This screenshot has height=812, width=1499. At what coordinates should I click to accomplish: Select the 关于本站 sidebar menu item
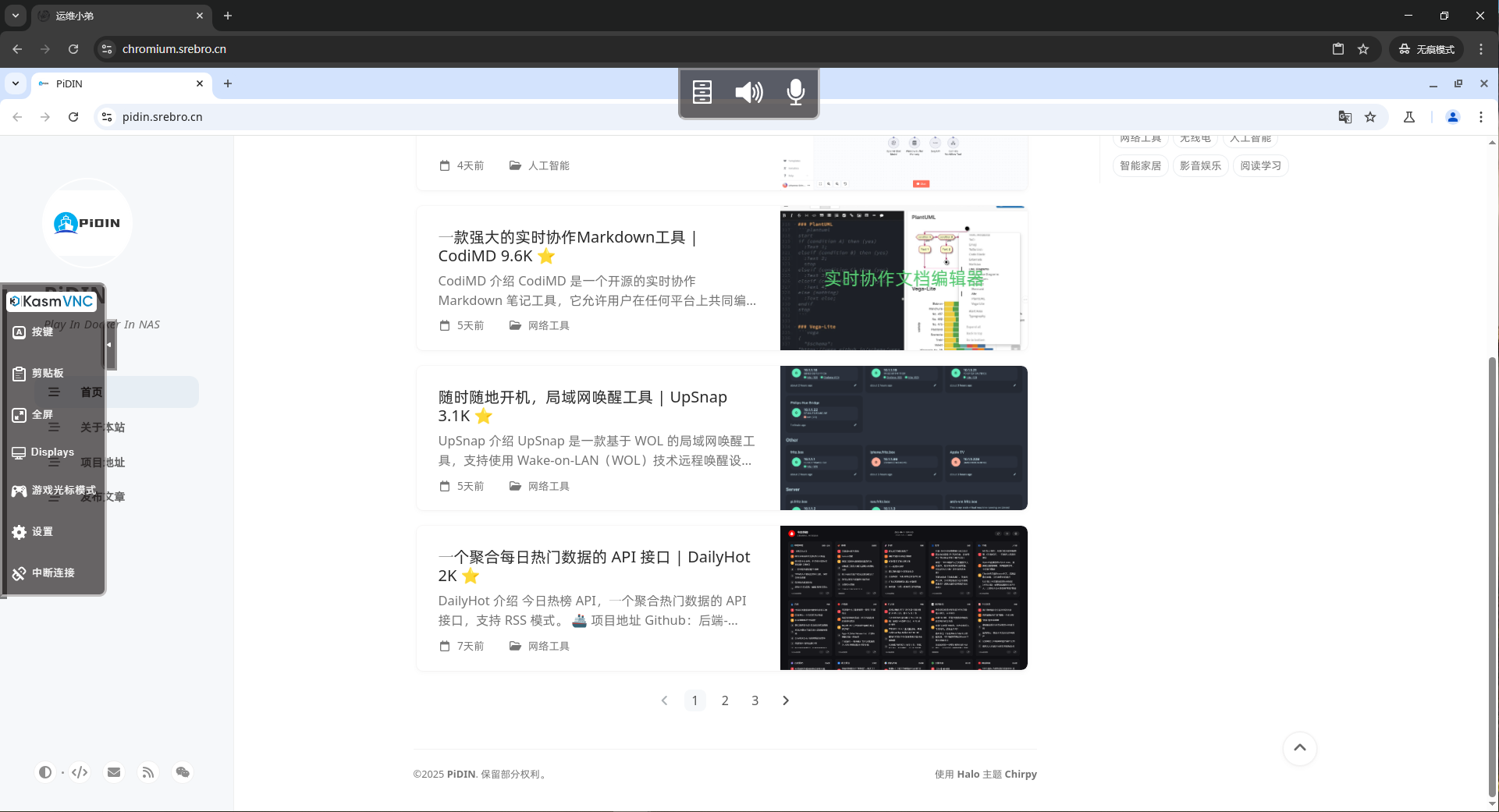point(102,427)
